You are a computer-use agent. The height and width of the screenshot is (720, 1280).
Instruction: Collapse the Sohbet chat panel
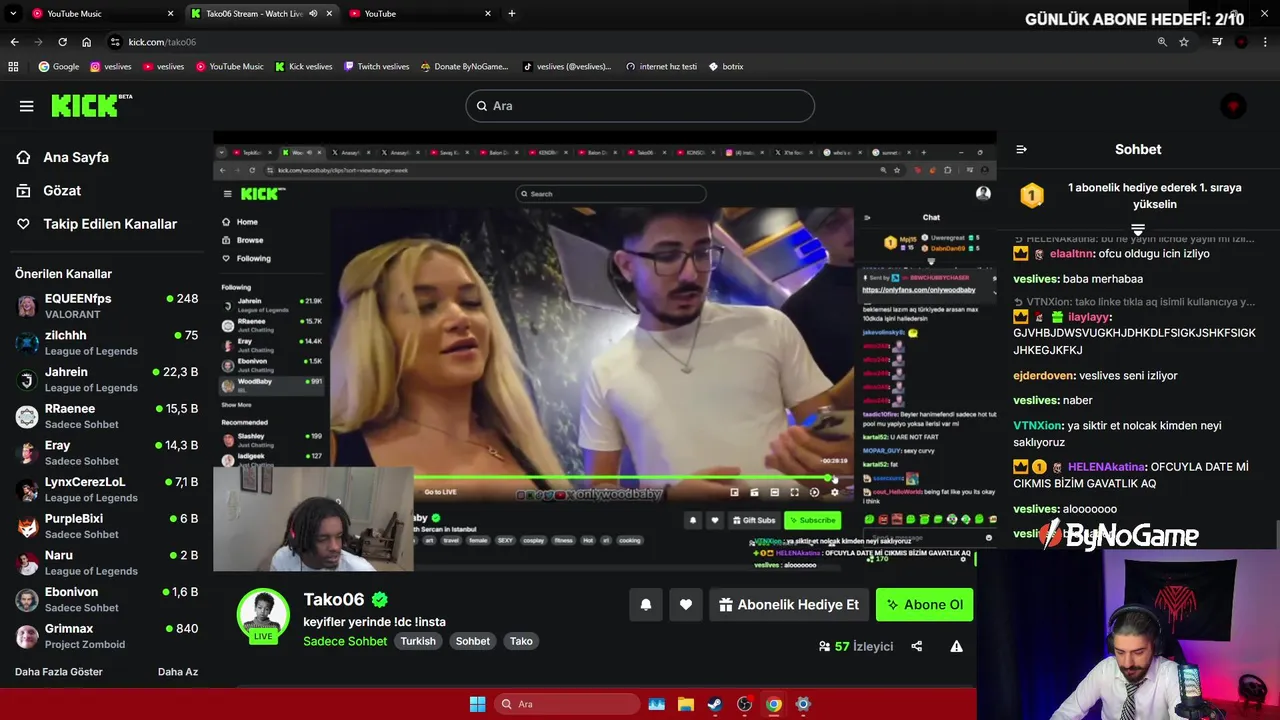pos(1021,149)
